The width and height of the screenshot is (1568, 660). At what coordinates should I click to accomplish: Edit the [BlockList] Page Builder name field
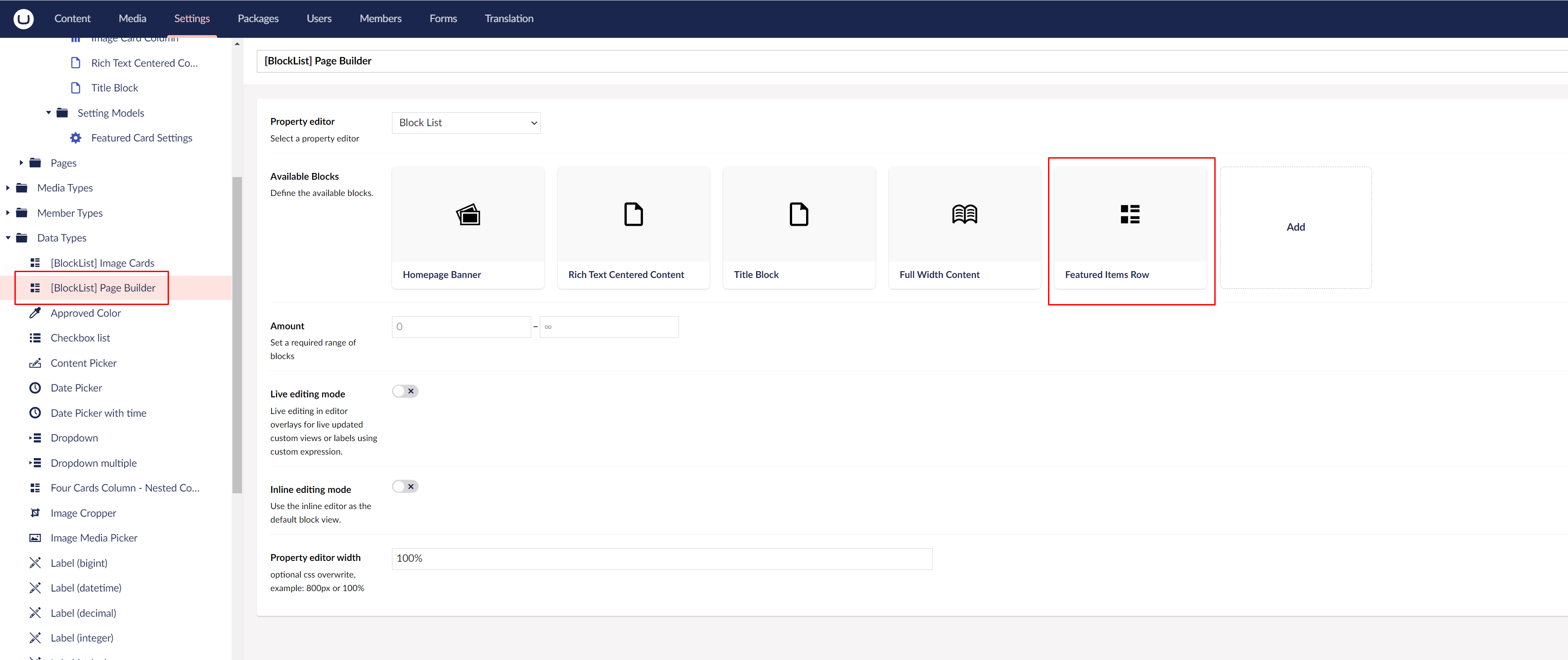tap(912, 61)
